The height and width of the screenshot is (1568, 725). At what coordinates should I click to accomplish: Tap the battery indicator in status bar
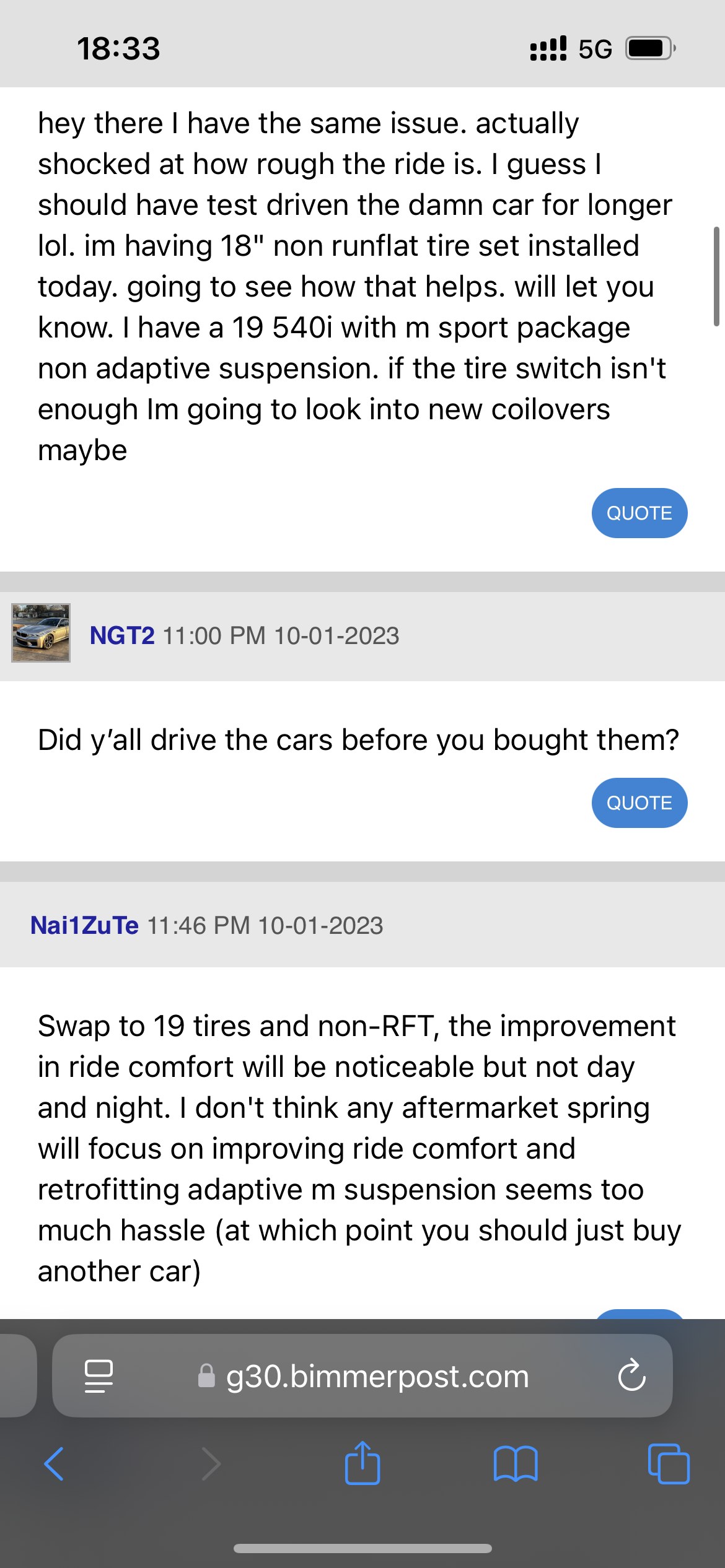(x=650, y=48)
